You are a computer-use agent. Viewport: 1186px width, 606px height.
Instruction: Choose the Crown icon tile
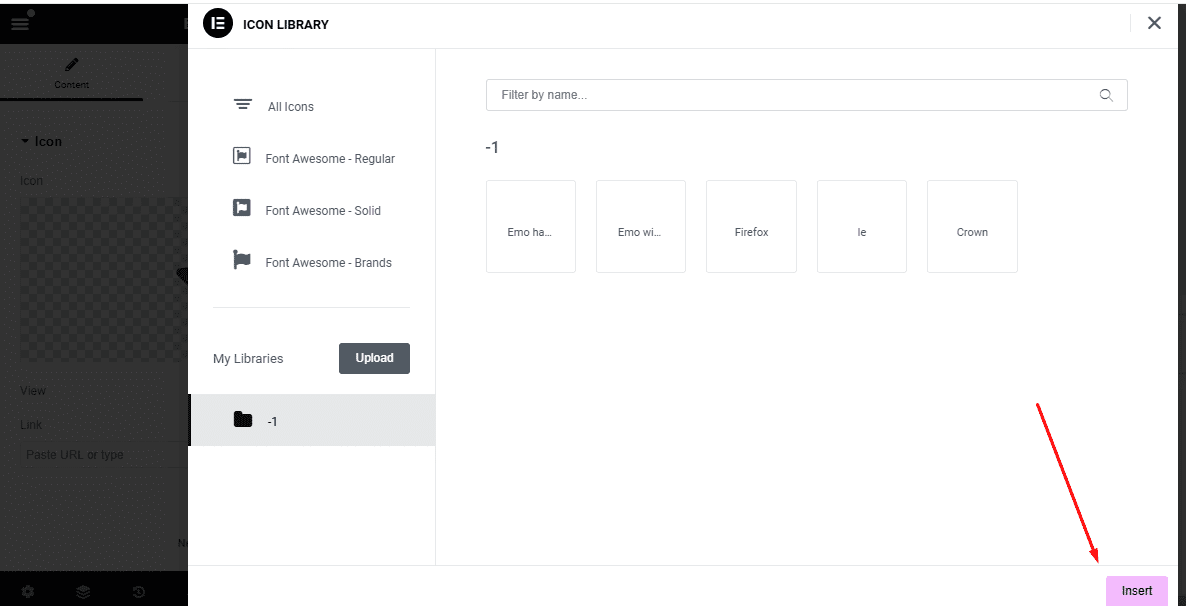tap(972, 227)
